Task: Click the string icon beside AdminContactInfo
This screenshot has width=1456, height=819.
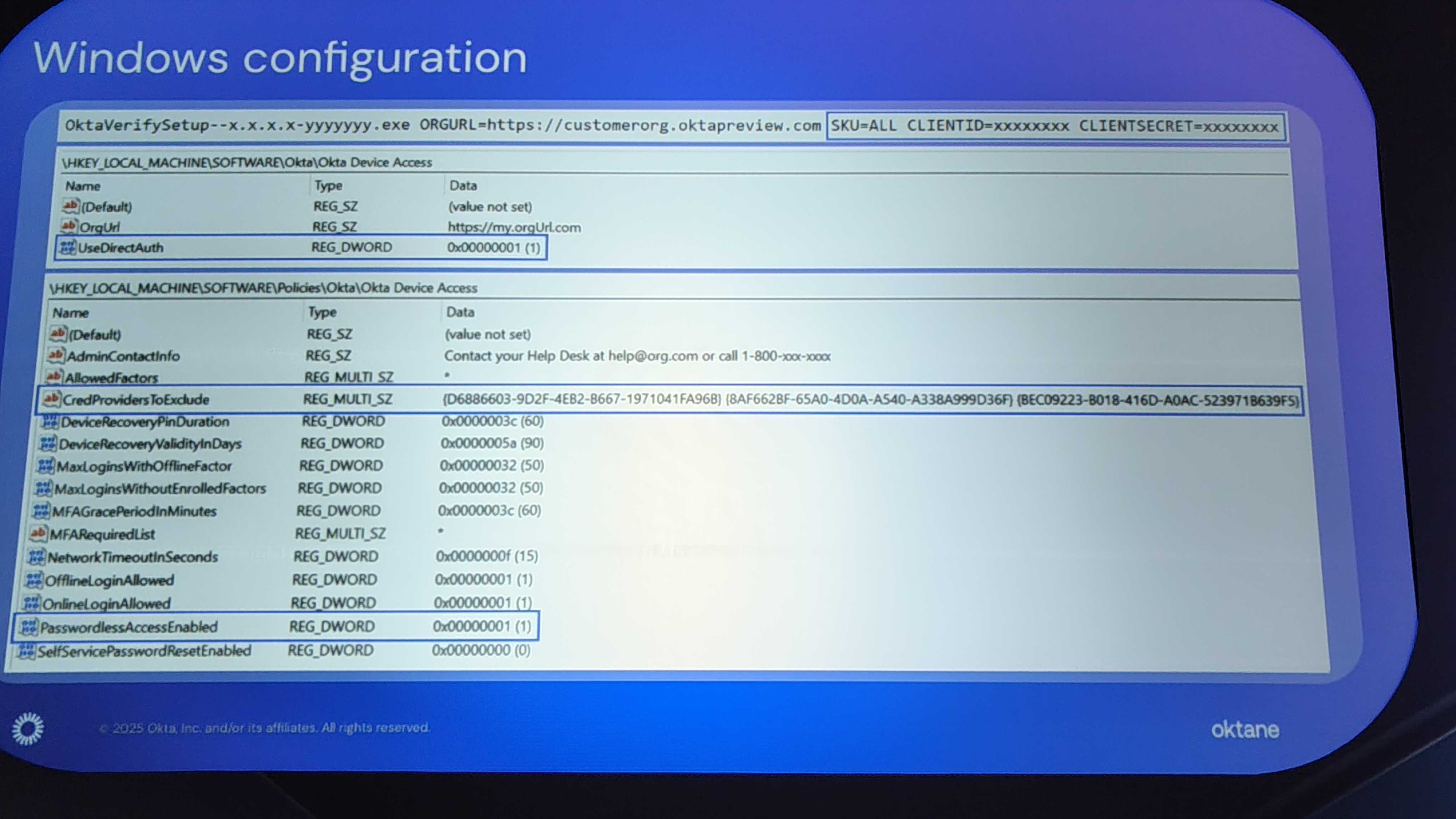Action: pyautogui.click(x=56, y=355)
